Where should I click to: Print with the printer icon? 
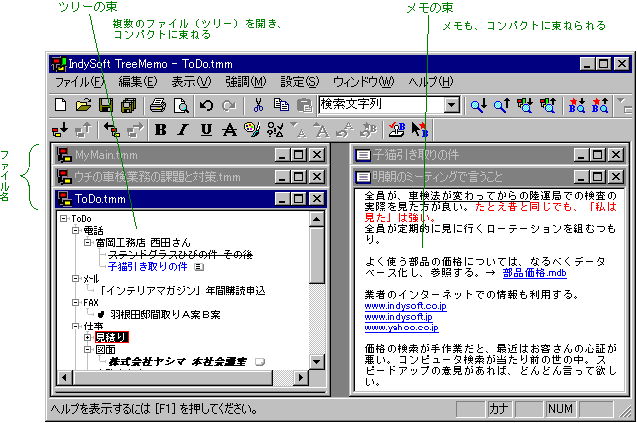pyautogui.click(x=158, y=105)
